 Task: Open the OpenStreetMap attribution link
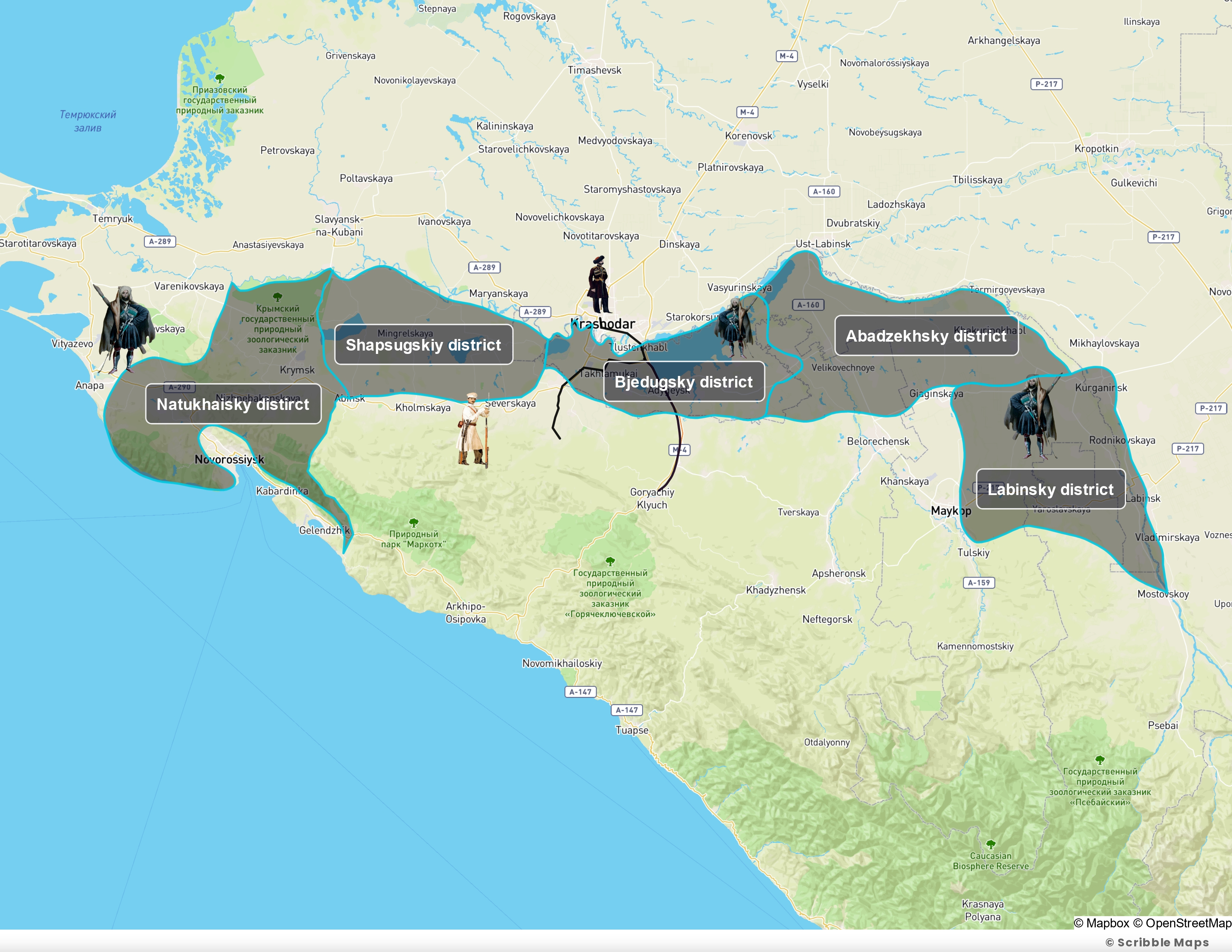point(1182,923)
